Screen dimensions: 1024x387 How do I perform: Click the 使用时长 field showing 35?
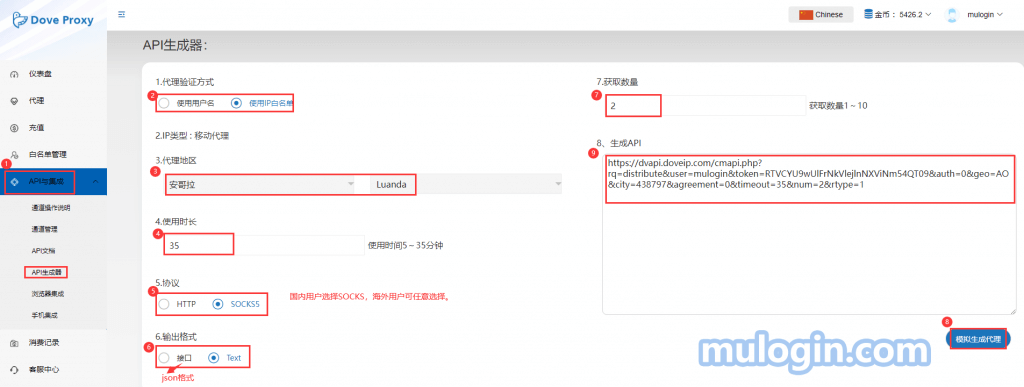(x=263, y=245)
